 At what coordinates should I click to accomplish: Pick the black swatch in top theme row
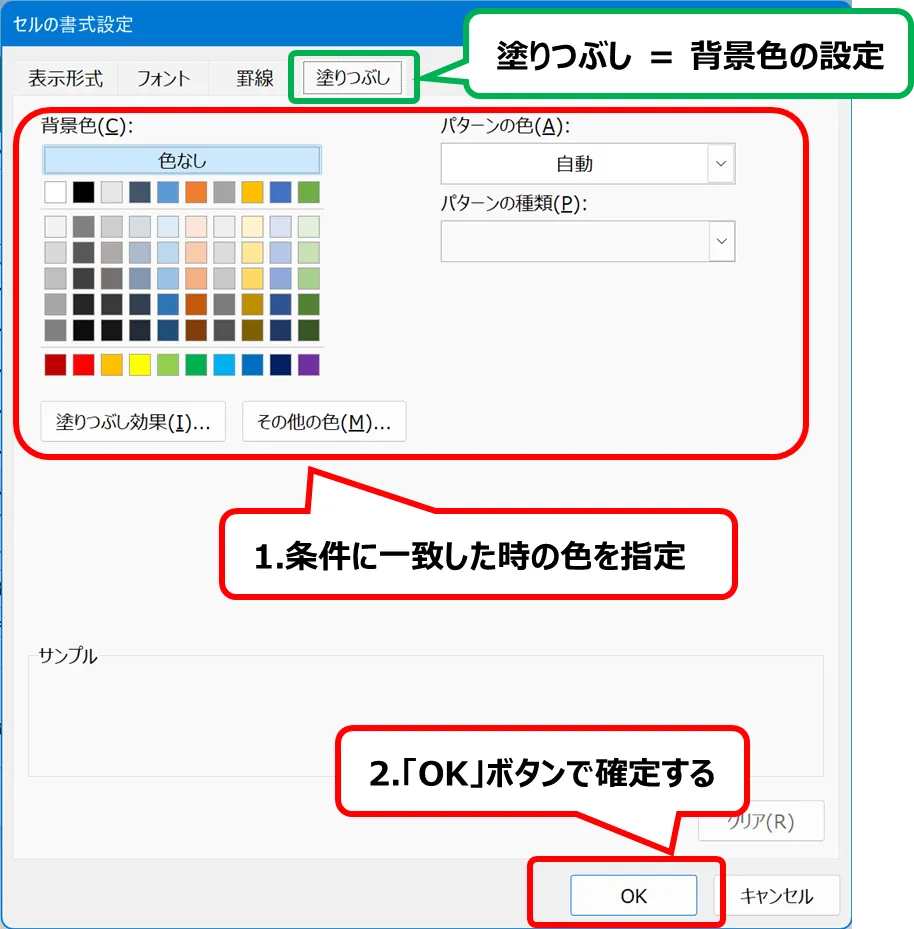[84, 192]
